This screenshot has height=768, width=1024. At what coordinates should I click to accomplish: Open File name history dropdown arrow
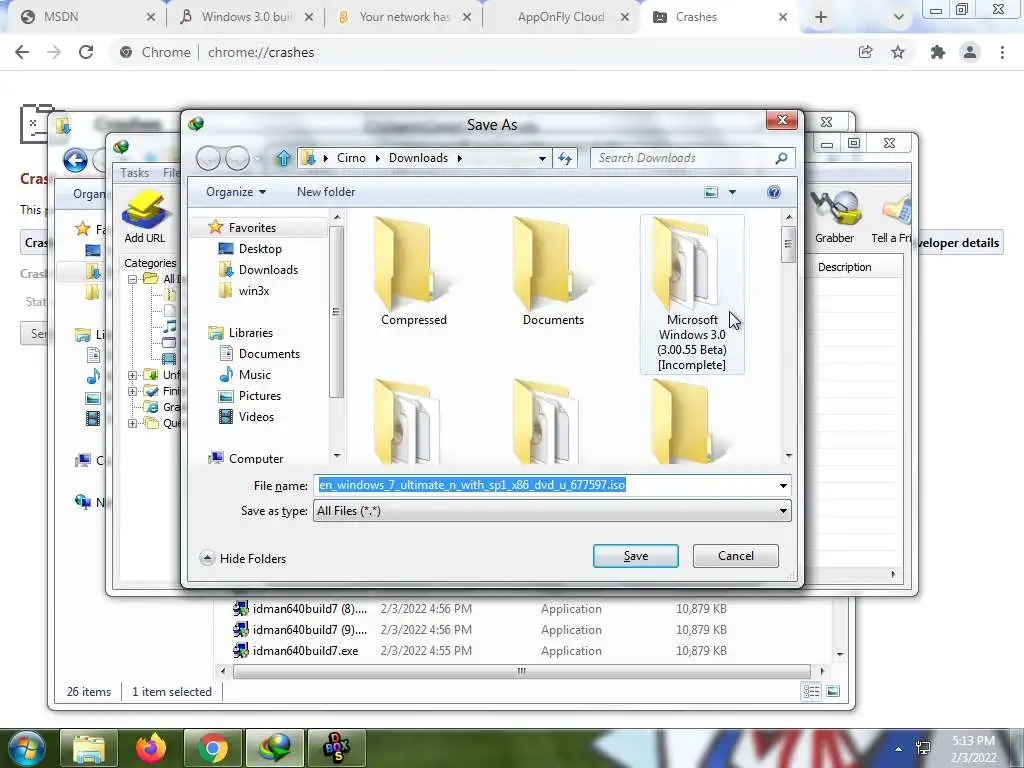click(782, 485)
